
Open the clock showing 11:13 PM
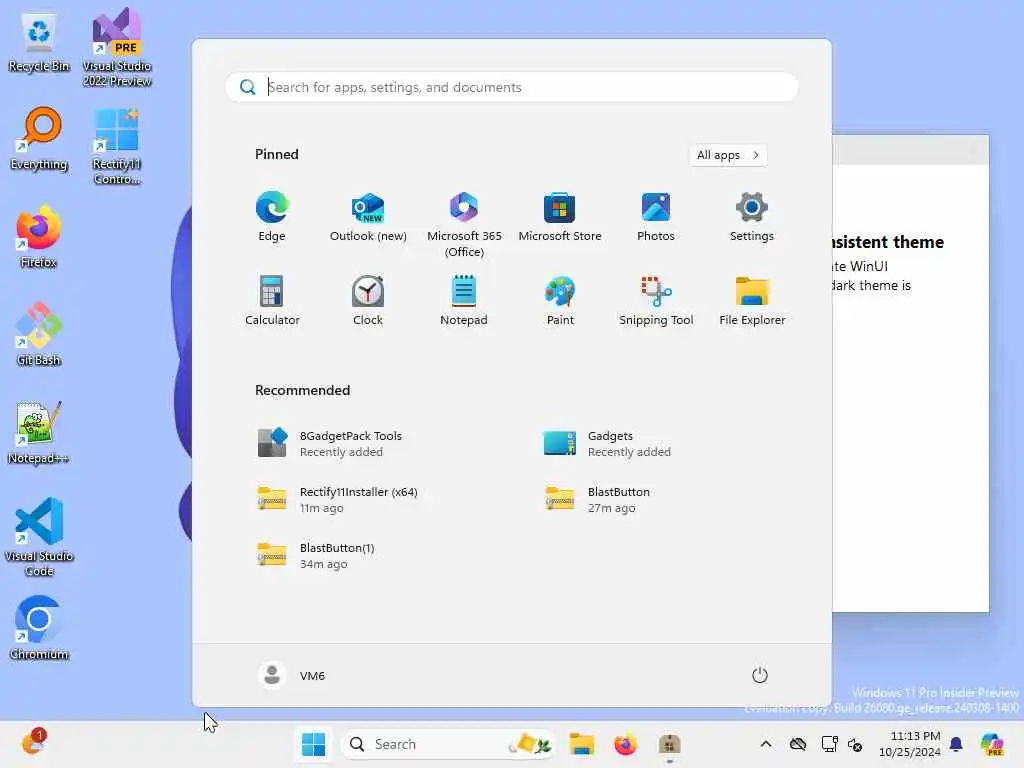click(910, 744)
